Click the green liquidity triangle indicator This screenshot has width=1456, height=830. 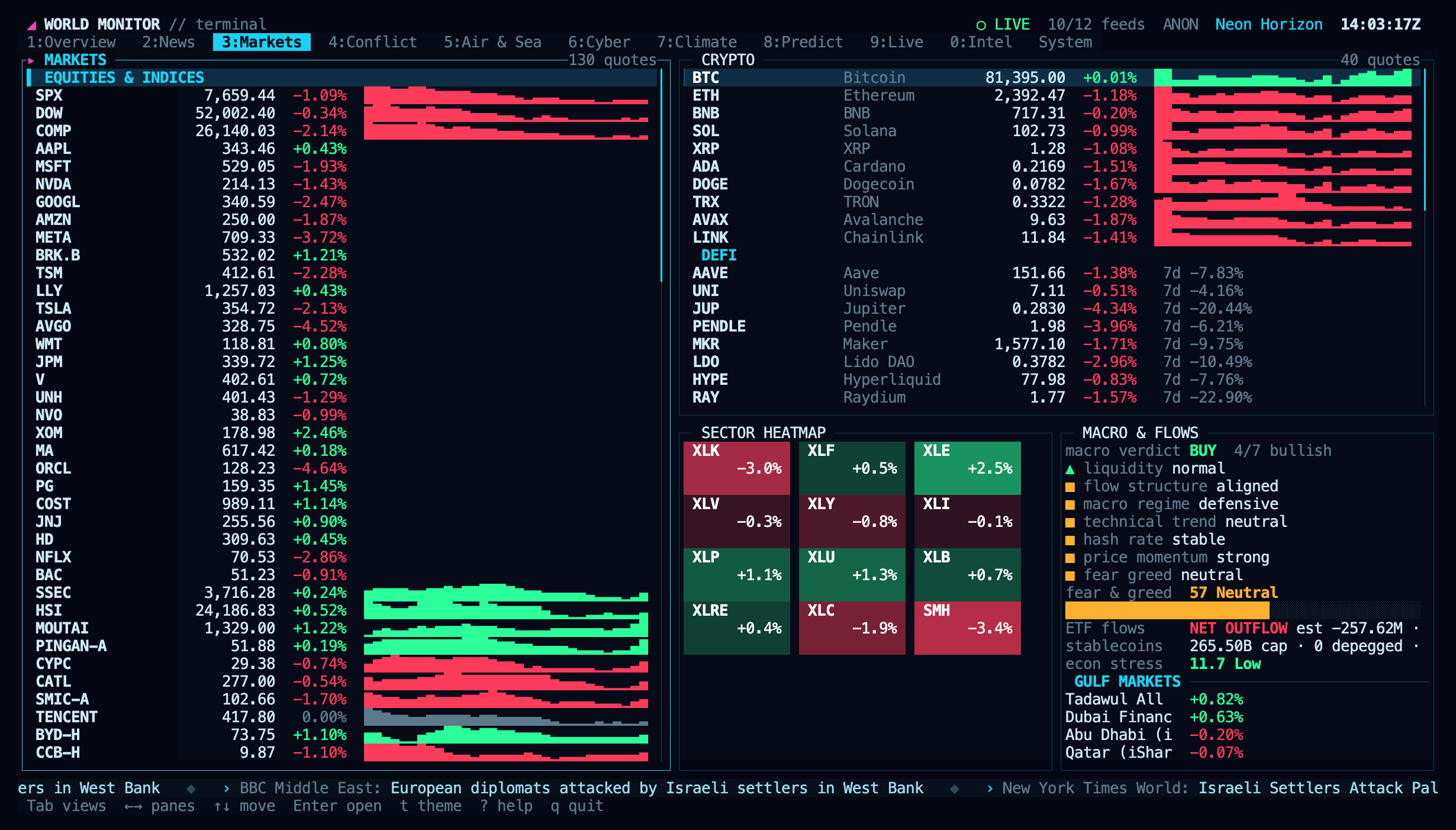(1070, 469)
